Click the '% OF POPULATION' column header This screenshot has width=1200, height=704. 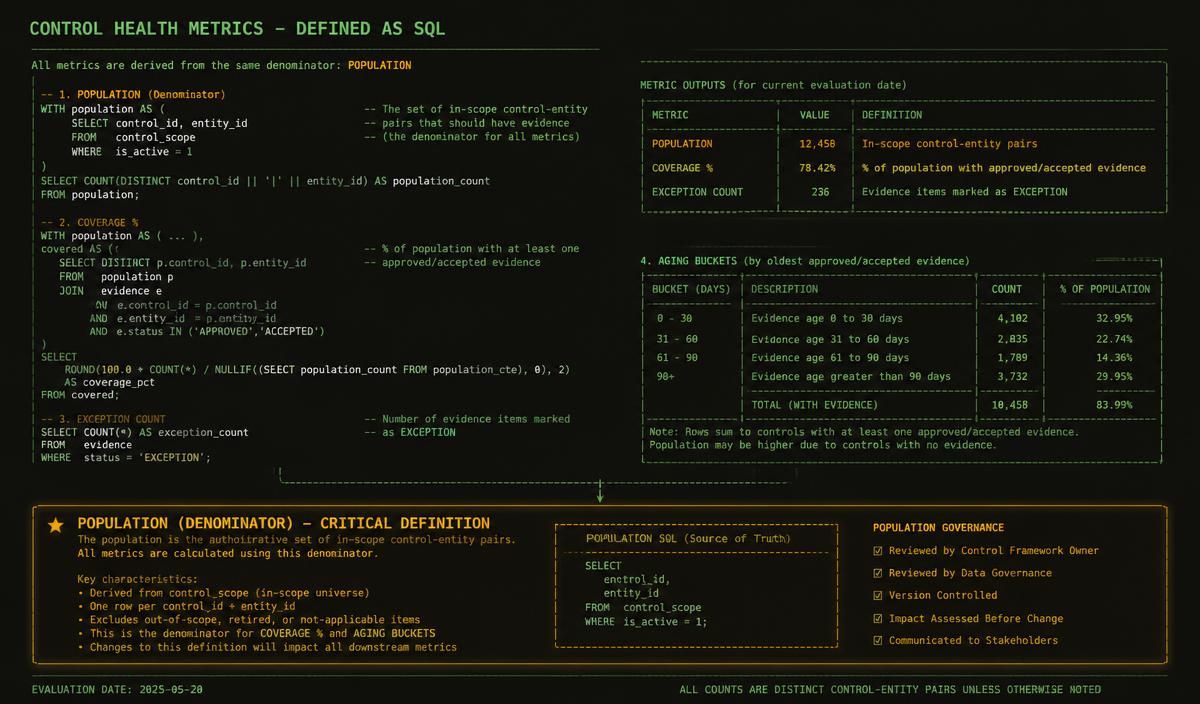point(1105,289)
